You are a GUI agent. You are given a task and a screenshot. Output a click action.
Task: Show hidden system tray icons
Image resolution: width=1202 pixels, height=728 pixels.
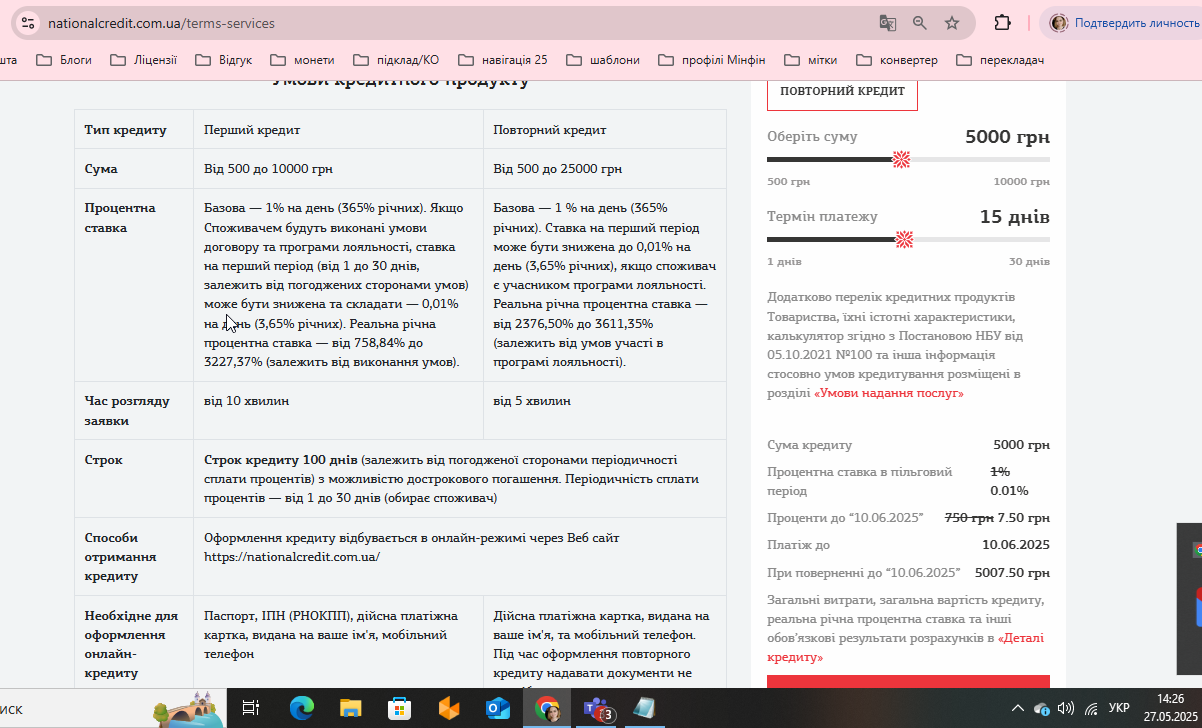pos(1018,708)
